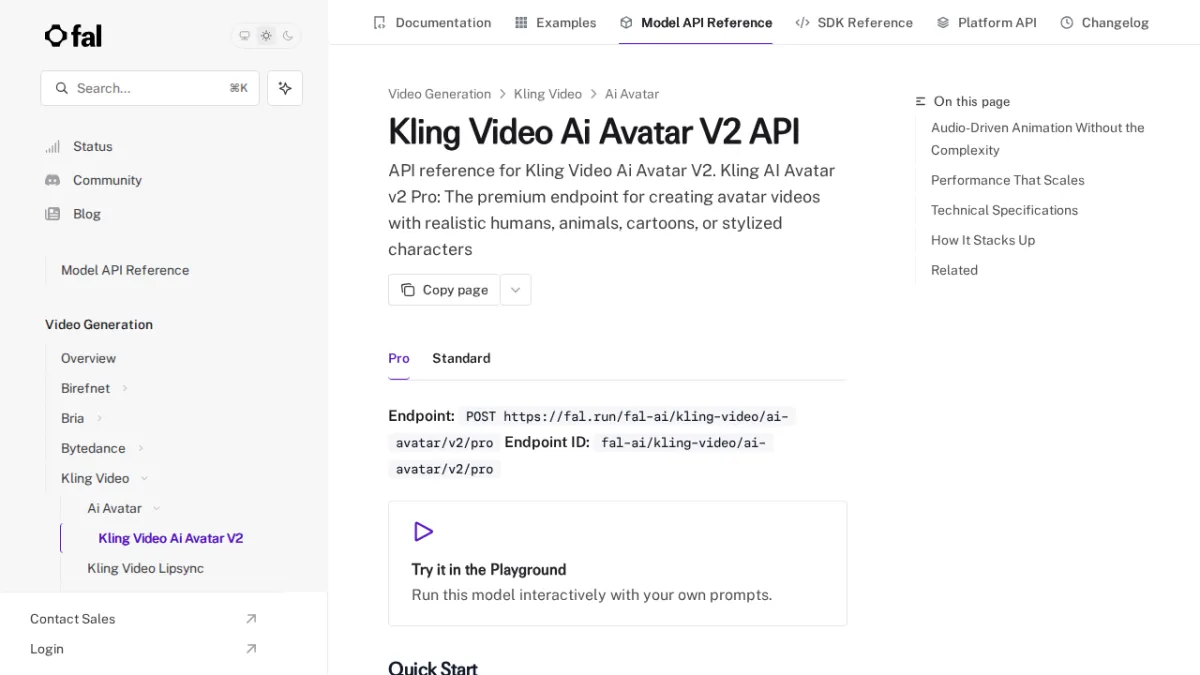
Task: Expand the Birefnet chevron
Action: (125, 388)
